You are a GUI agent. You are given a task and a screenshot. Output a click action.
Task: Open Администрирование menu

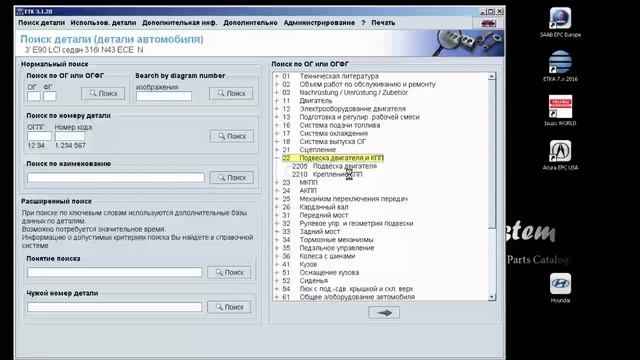click(319, 23)
